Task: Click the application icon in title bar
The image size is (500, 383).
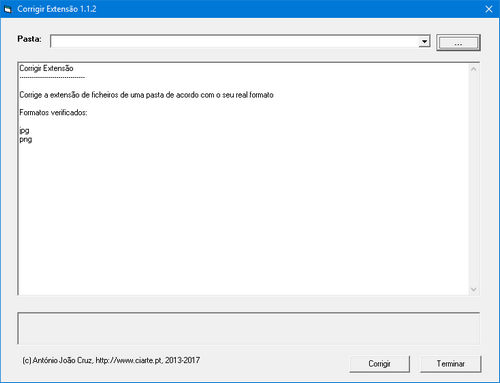Action: pos(8,10)
